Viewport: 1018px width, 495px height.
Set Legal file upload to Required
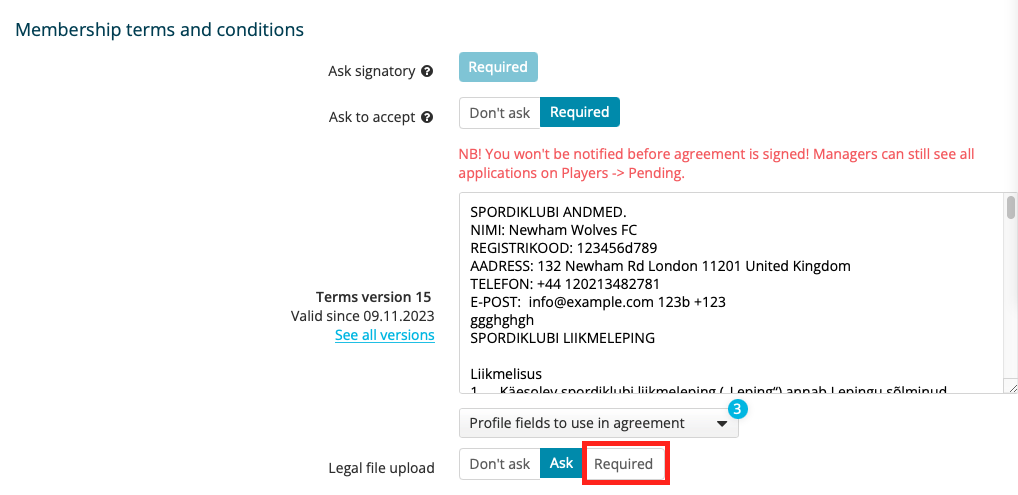tap(623, 464)
